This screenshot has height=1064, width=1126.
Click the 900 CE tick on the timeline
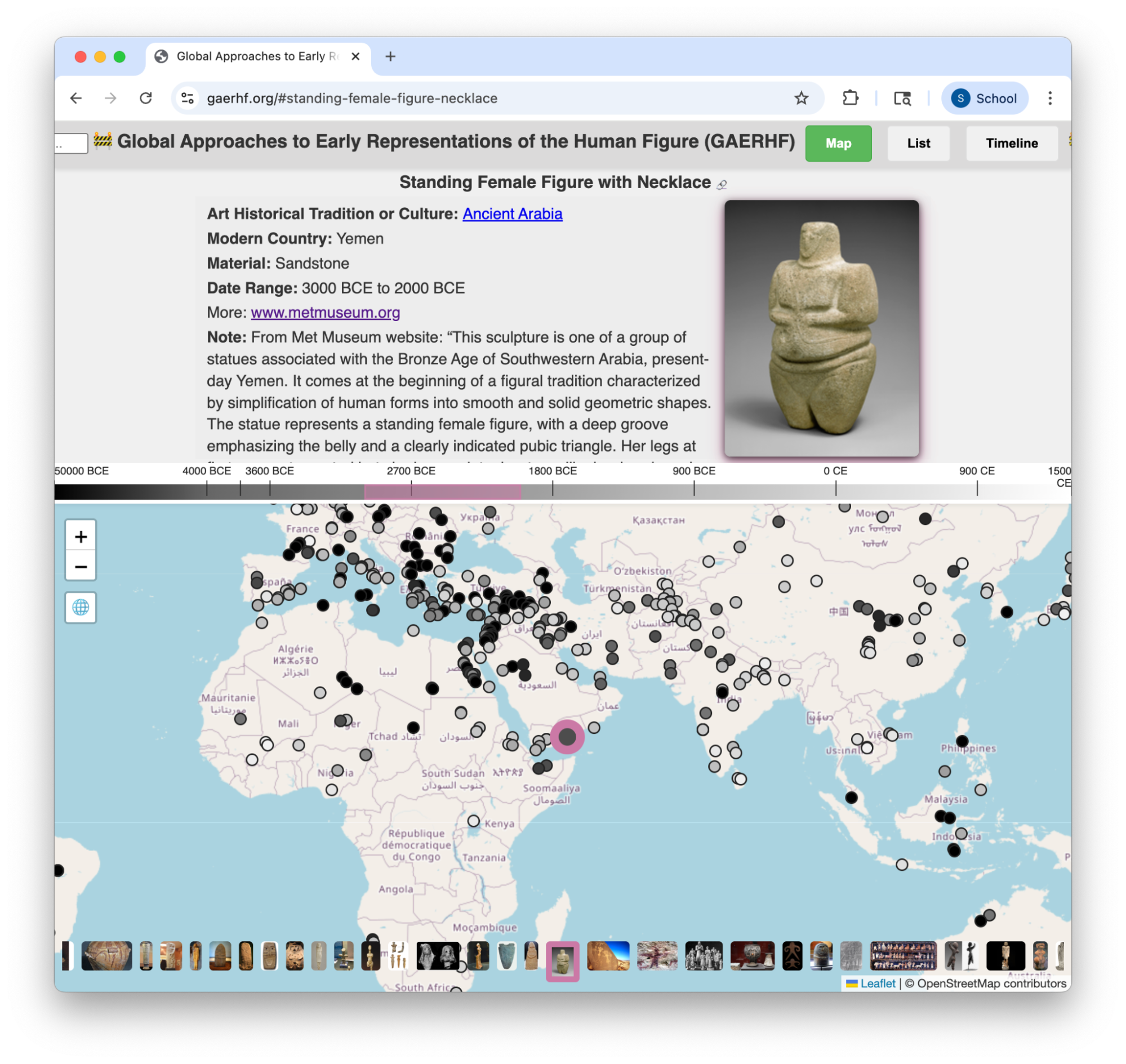coord(976,488)
